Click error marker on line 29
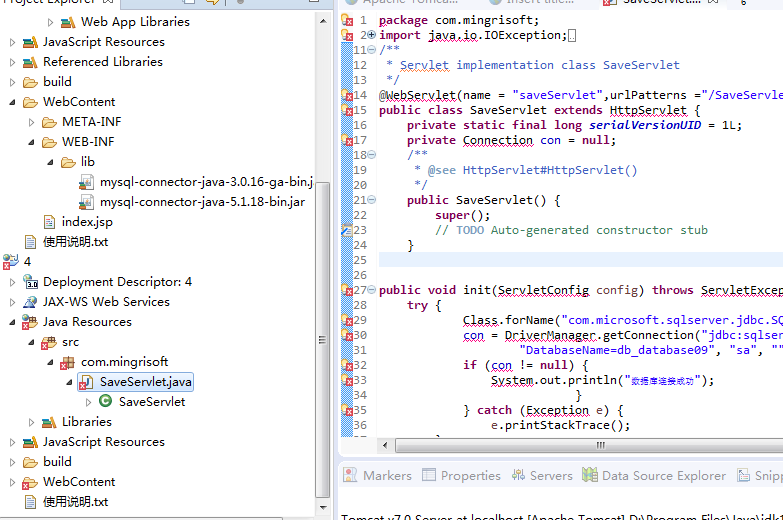 (347, 320)
